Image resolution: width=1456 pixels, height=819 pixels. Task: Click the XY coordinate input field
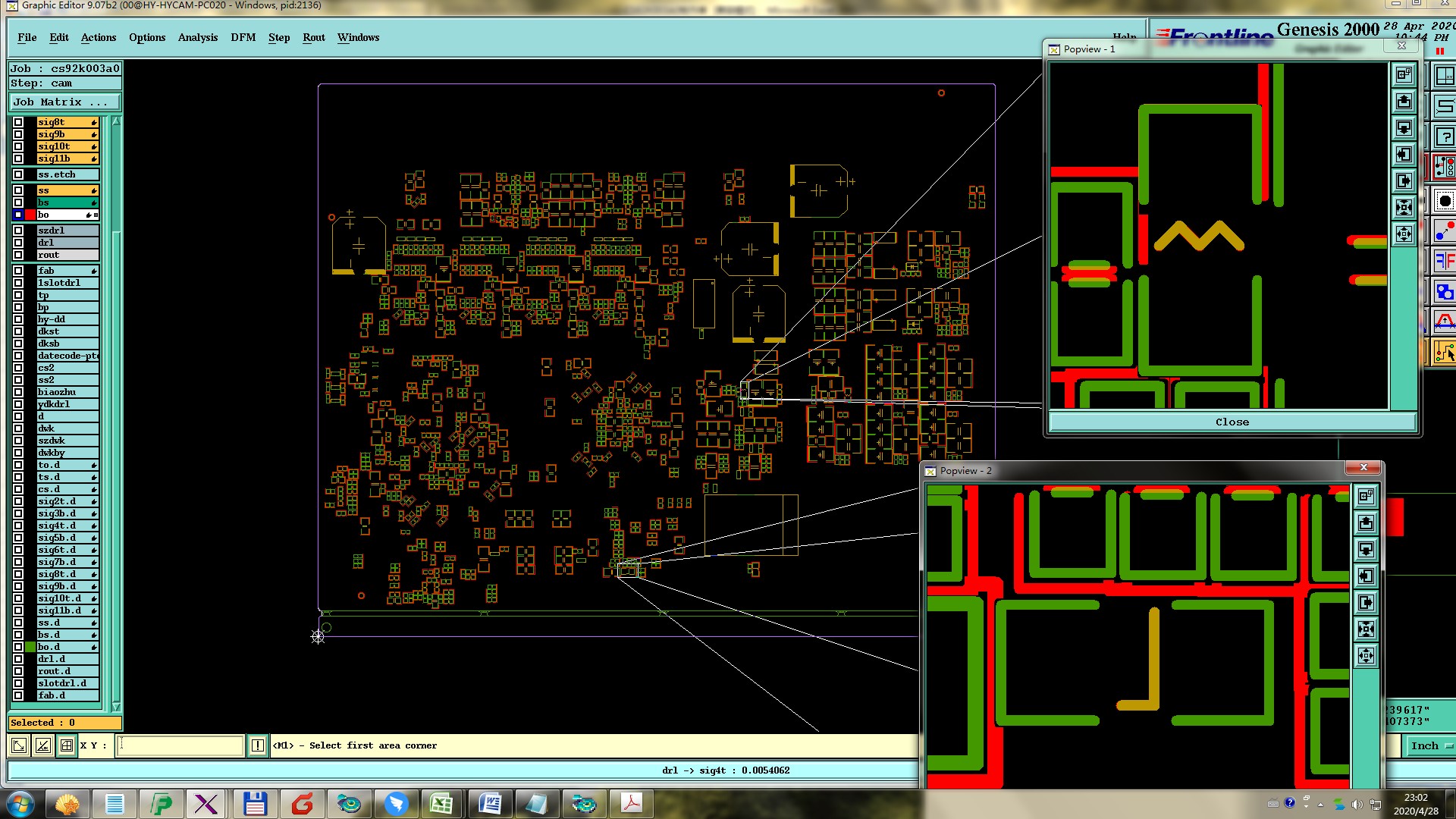[180, 745]
